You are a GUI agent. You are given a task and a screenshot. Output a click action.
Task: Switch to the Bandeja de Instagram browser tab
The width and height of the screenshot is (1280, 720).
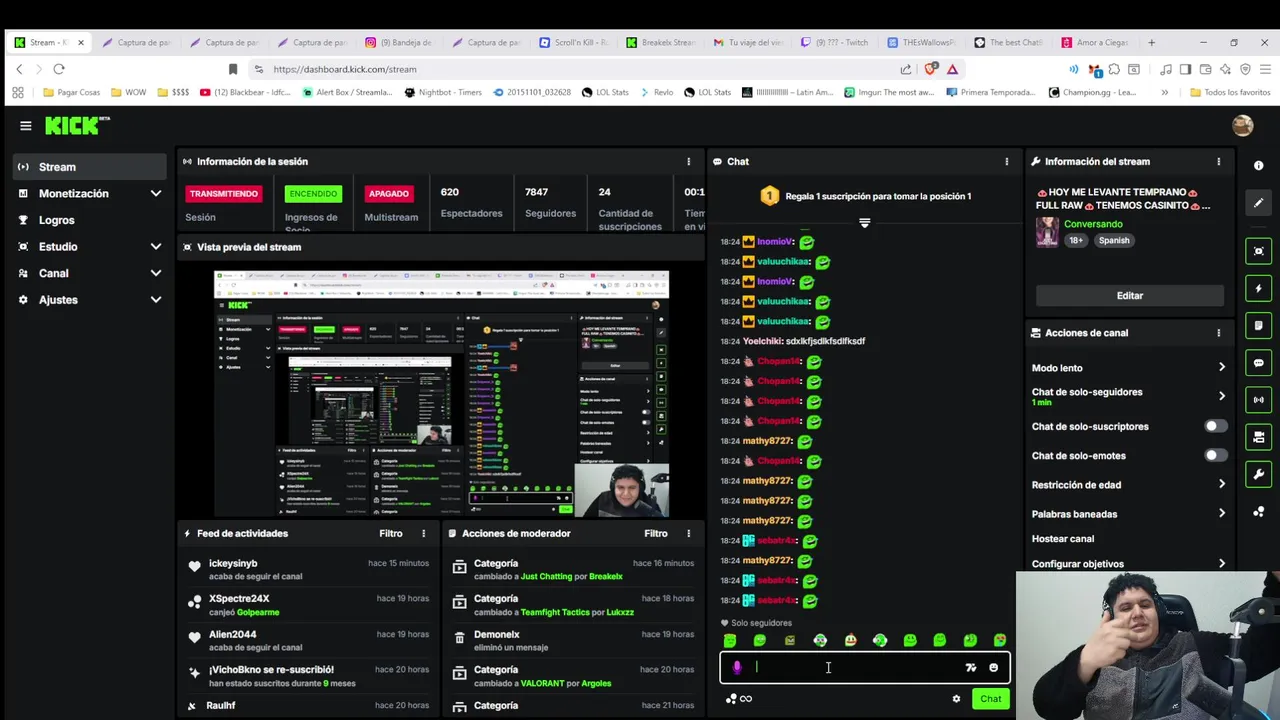[399, 42]
